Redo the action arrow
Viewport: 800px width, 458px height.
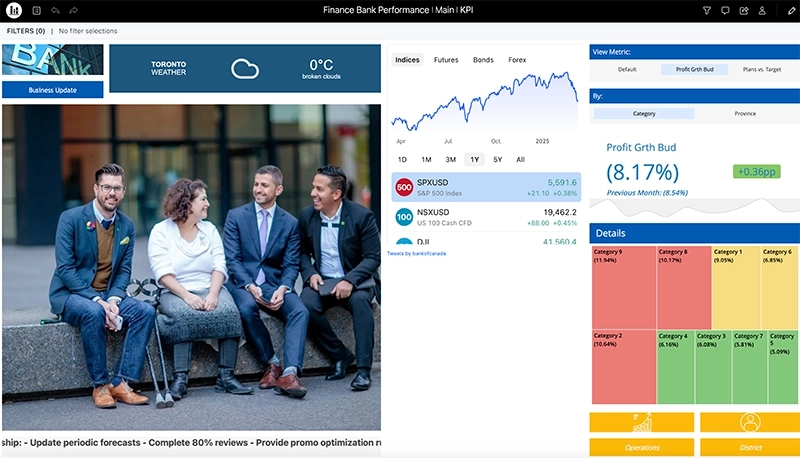[73, 10]
